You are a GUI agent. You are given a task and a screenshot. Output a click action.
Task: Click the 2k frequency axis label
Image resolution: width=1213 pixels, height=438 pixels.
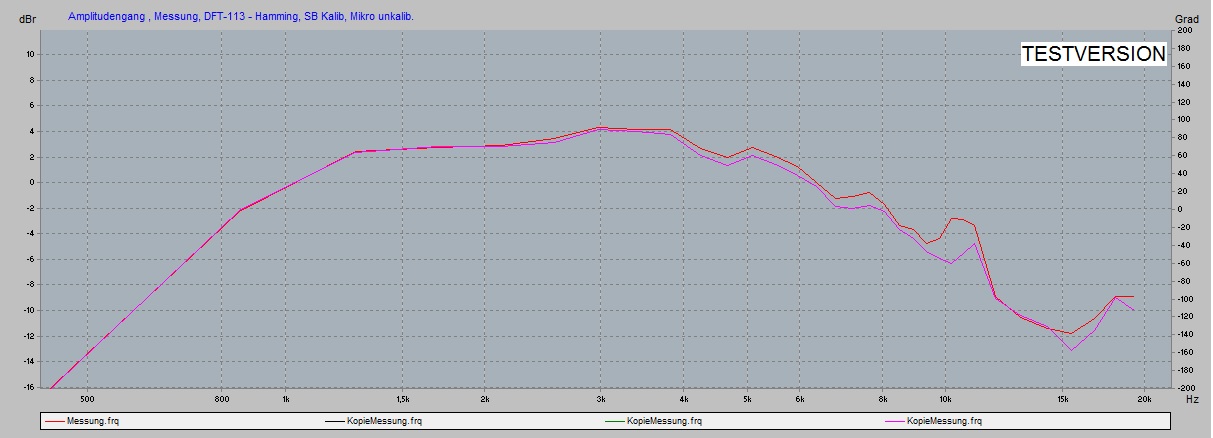pyautogui.click(x=484, y=398)
